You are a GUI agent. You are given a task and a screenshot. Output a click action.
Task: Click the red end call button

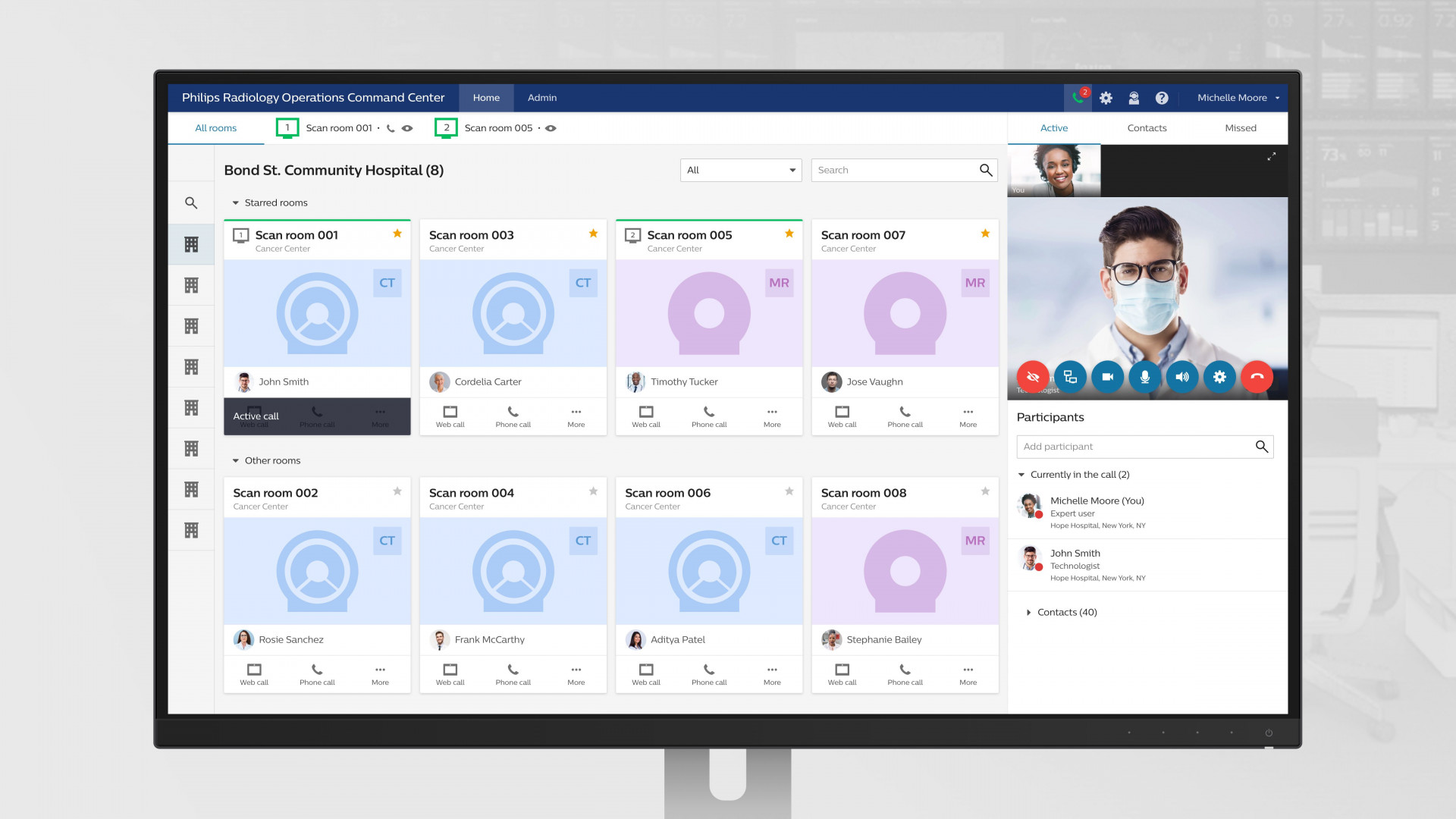click(1257, 377)
